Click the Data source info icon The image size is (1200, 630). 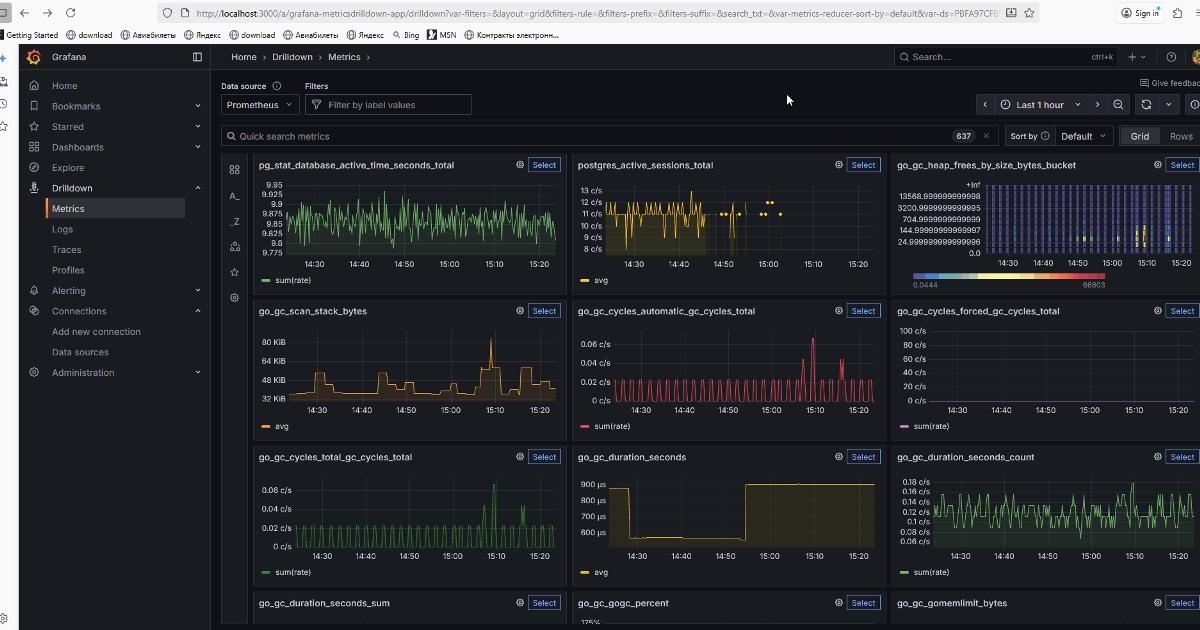[x=277, y=86]
